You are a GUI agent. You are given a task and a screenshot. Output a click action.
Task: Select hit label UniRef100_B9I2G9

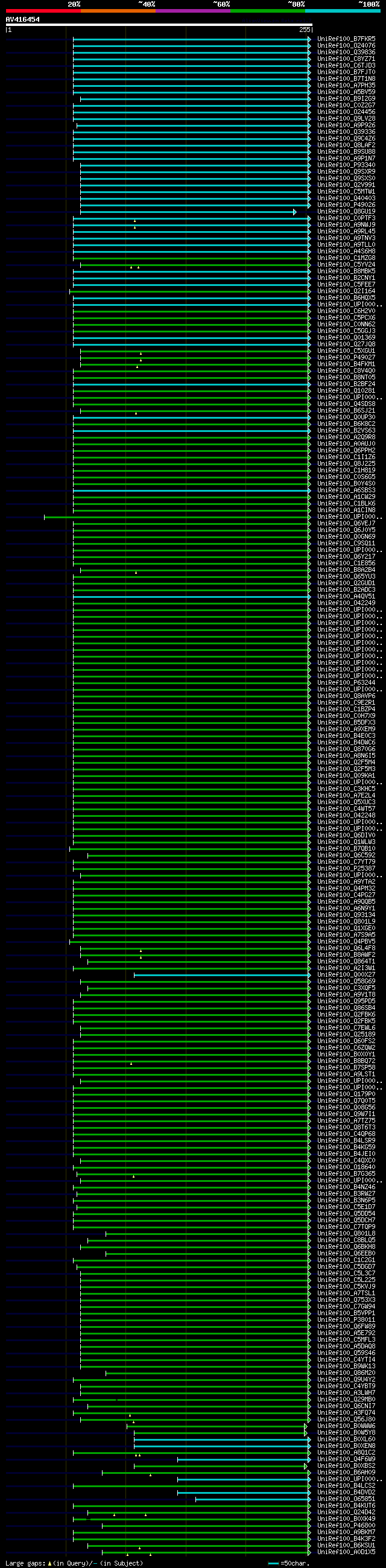pyautogui.click(x=346, y=98)
